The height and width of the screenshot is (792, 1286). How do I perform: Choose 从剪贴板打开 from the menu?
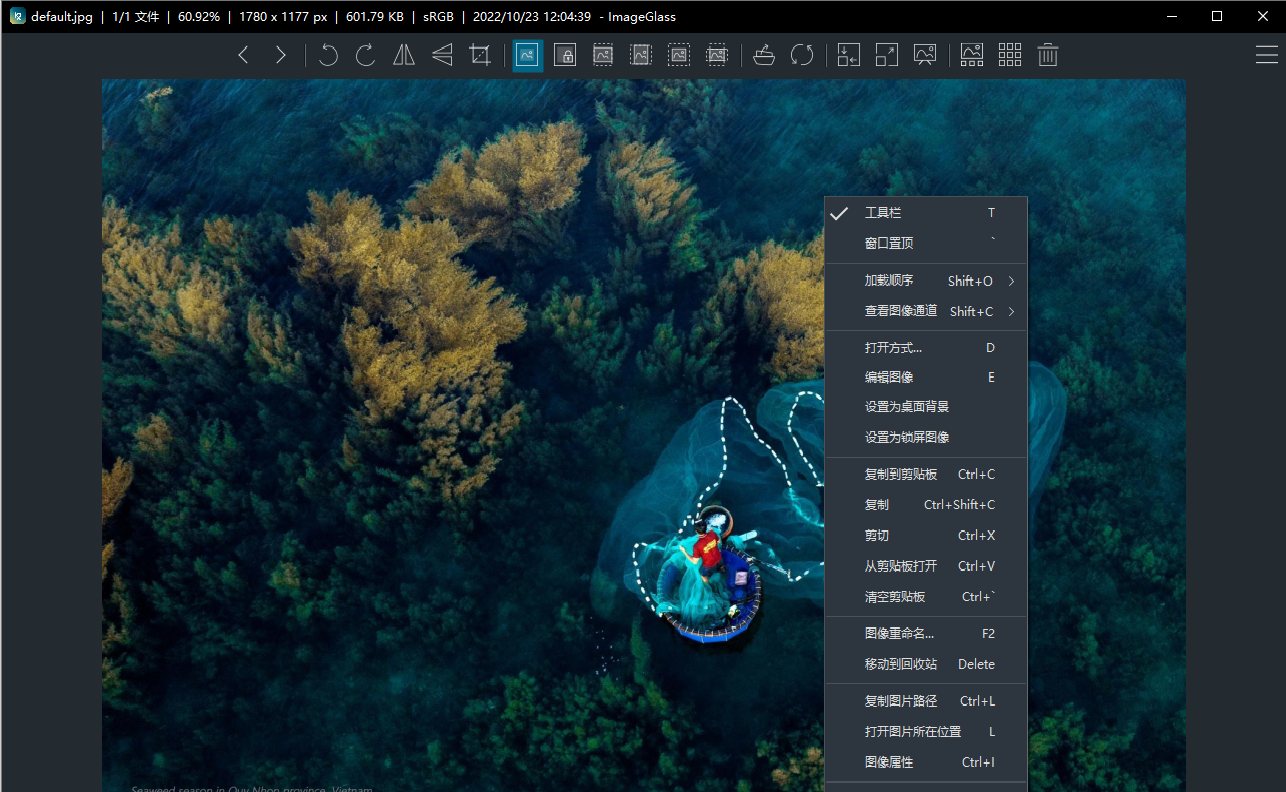(926, 566)
